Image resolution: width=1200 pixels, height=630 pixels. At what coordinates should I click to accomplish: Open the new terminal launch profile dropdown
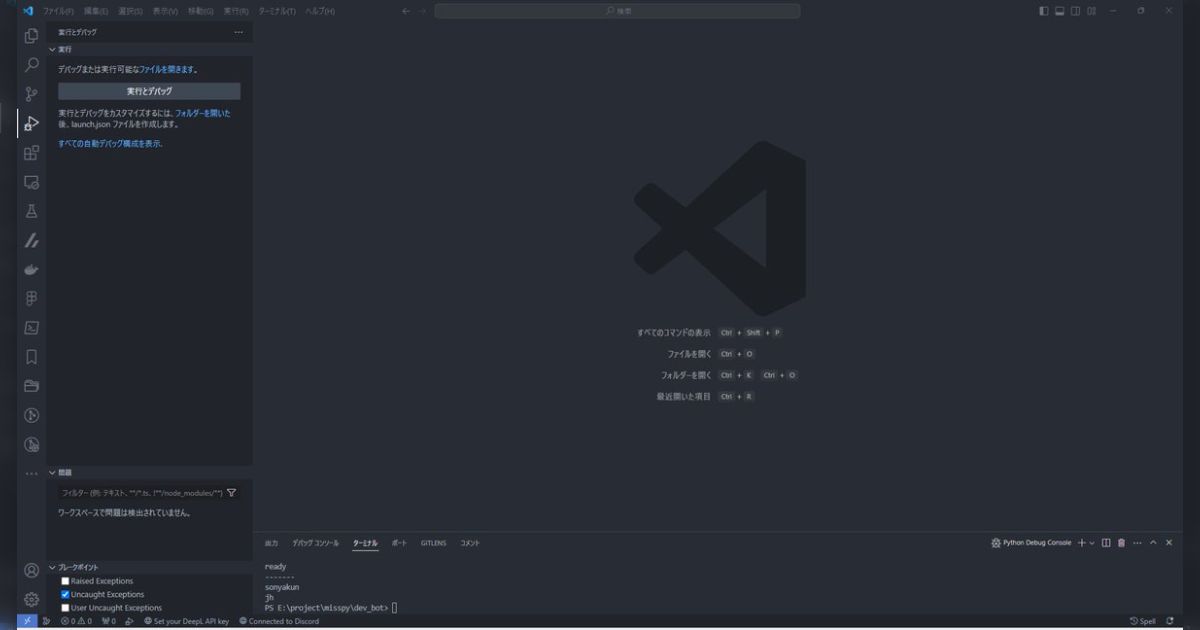[1091, 543]
